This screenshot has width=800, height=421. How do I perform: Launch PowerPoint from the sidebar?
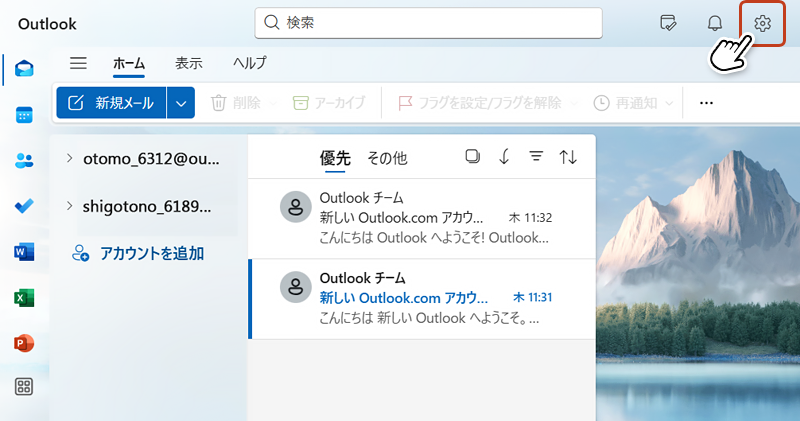click(24, 343)
